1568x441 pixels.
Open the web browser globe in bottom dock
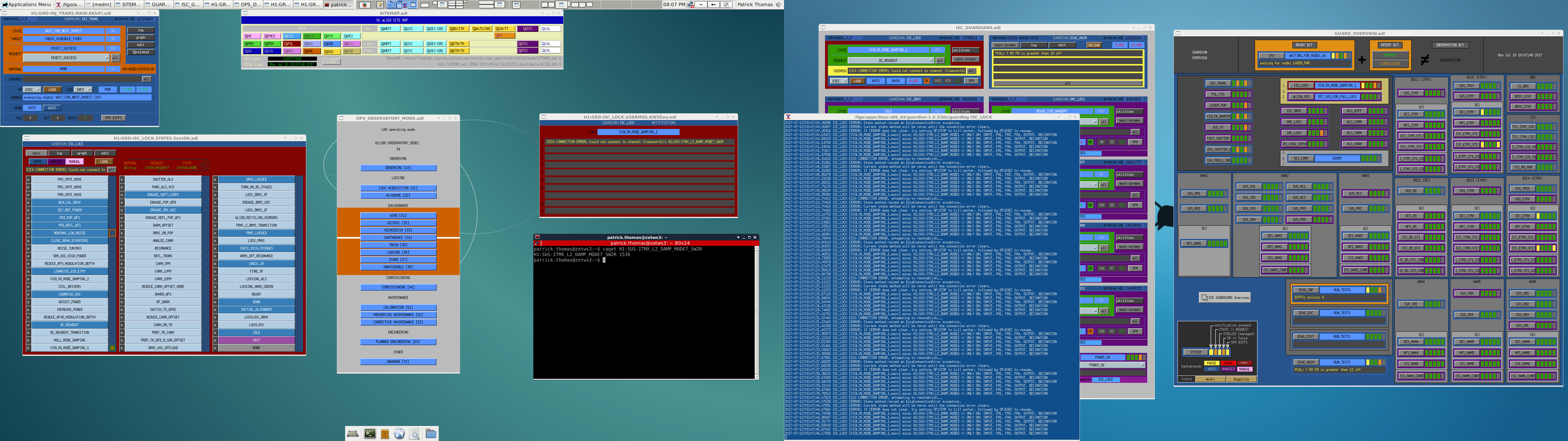click(399, 433)
